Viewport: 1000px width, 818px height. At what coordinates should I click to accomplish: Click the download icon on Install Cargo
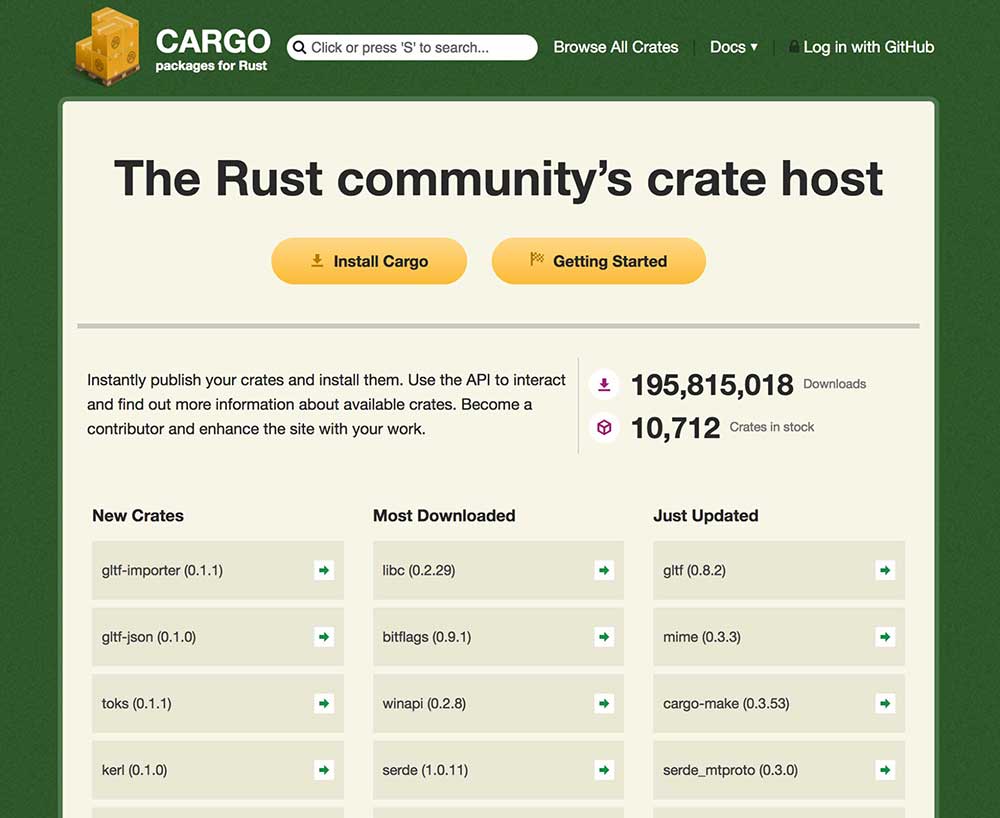317,260
